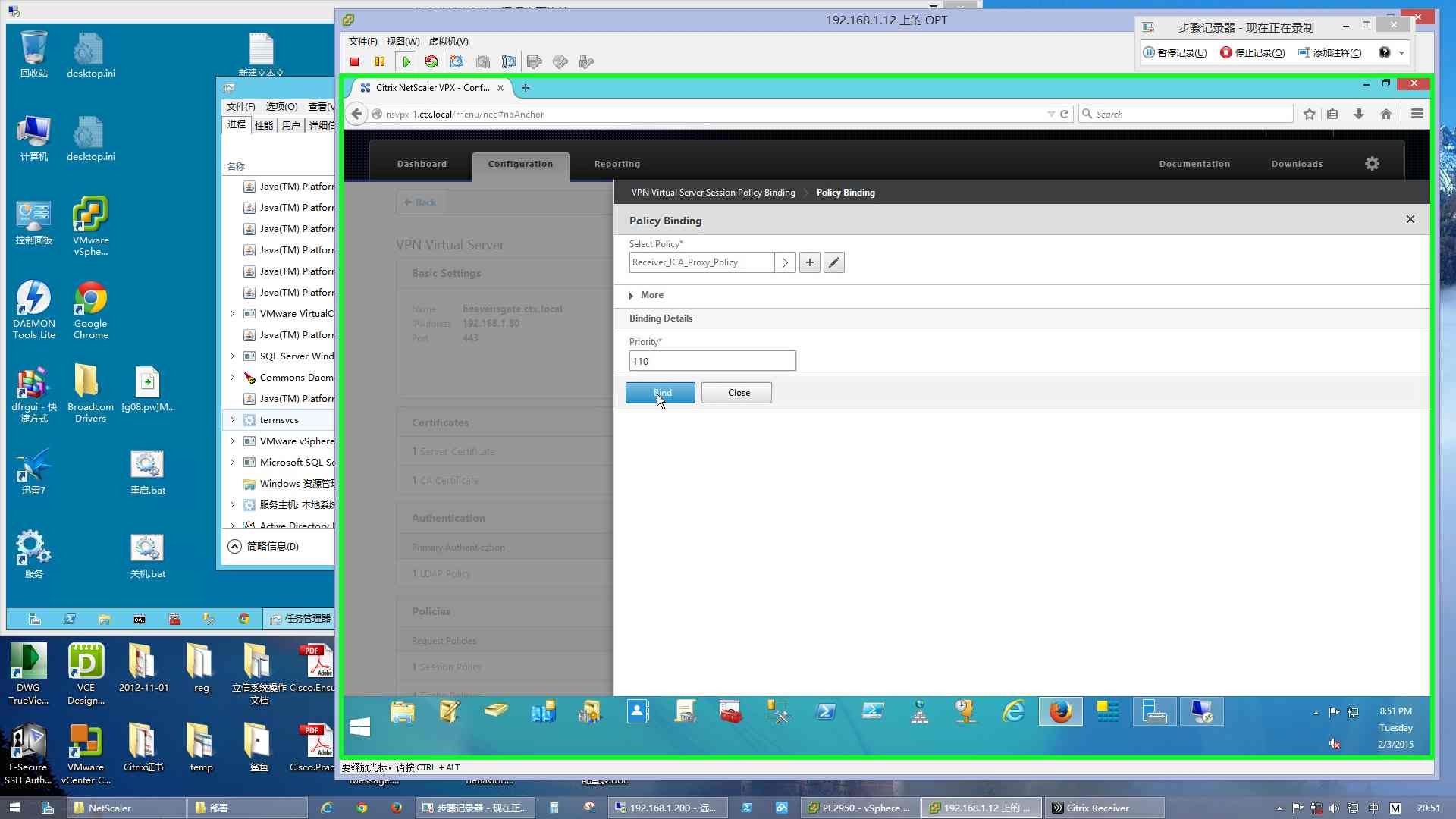Take VM snapshot toolbar icon
The height and width of the screenshot is (819, 1456).
click(457, 62)
